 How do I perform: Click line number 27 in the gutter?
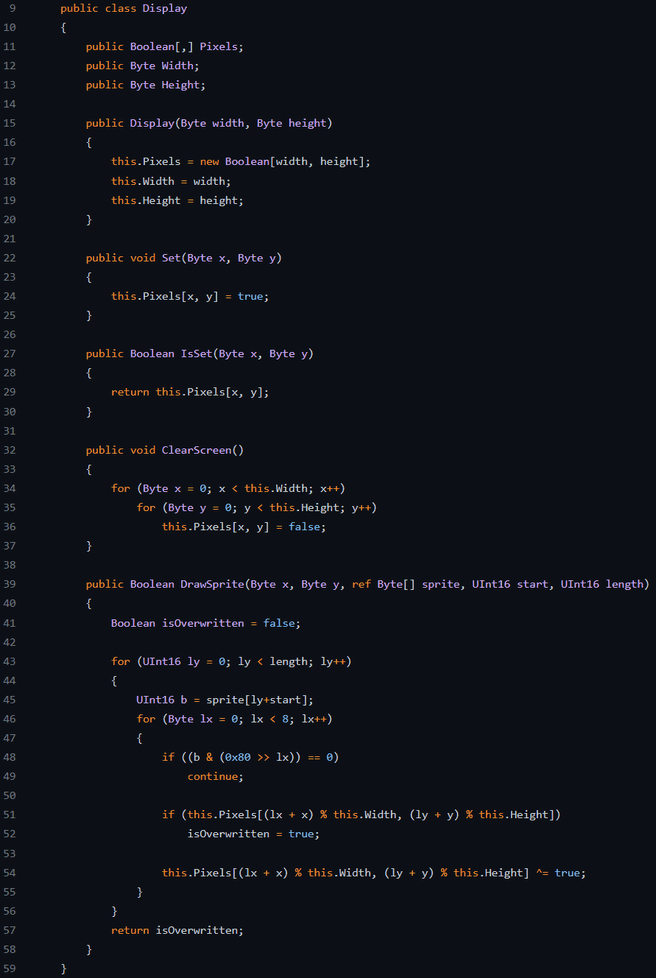[x=9, y=354]
